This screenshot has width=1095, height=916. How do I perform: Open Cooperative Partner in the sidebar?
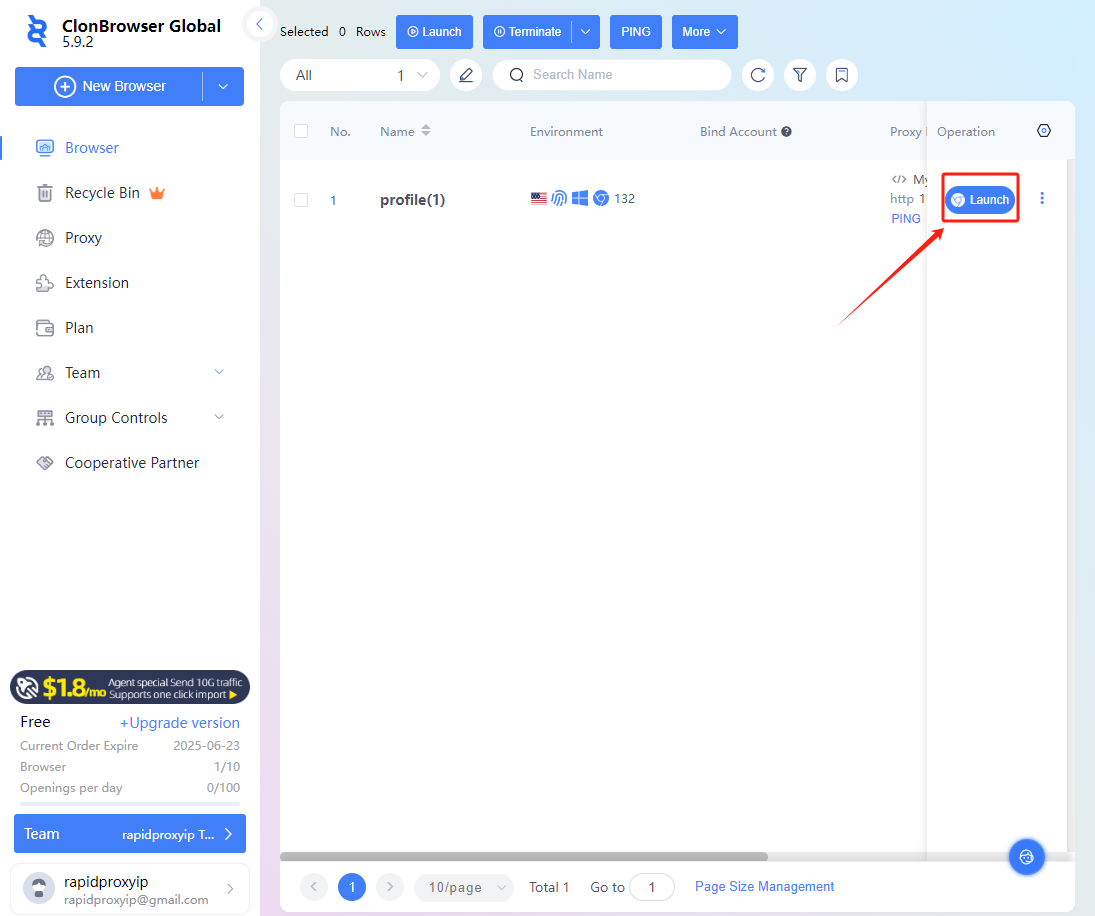click(131, 463)
